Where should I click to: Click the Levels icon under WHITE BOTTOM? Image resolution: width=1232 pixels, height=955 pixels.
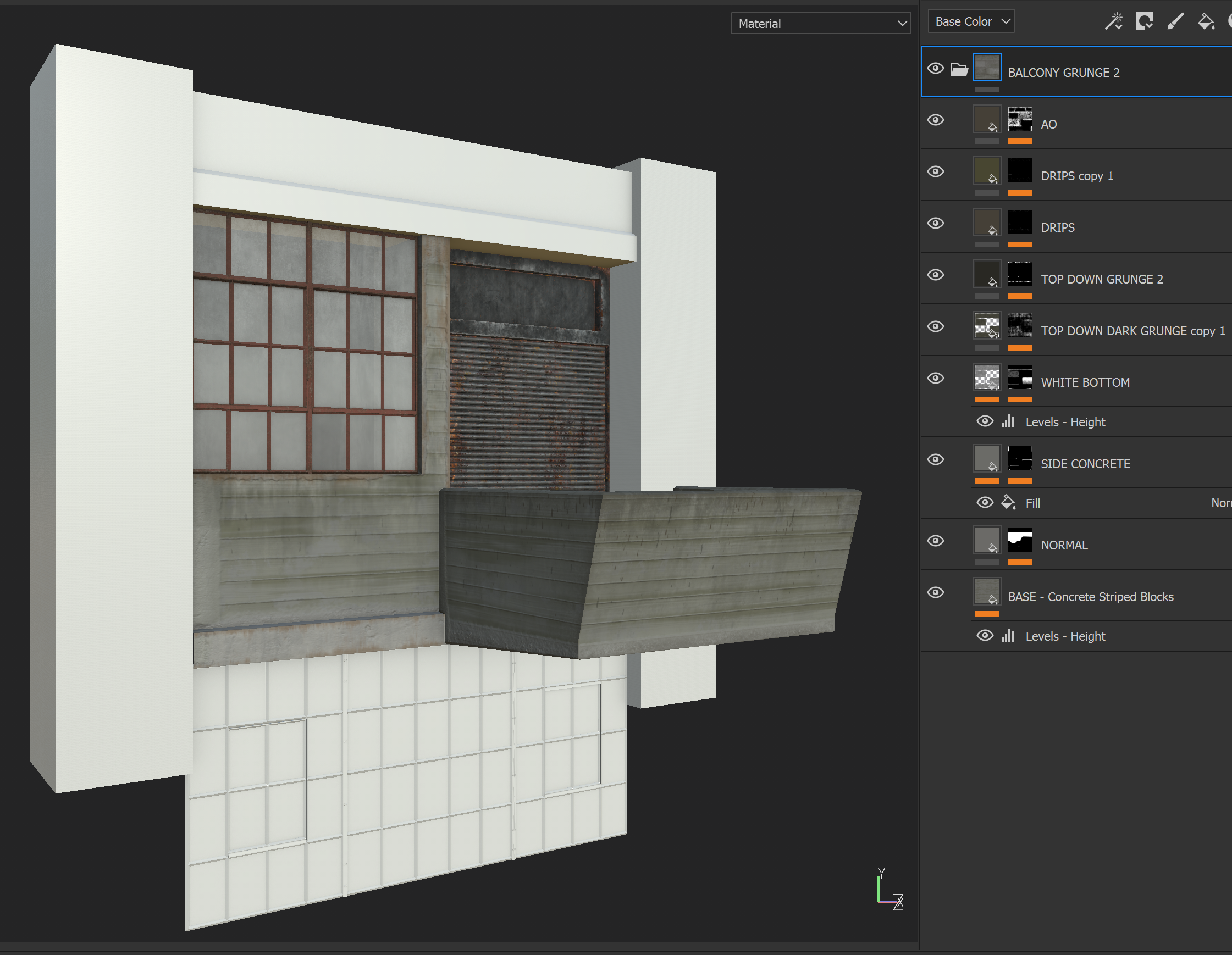click(1008, 421)
